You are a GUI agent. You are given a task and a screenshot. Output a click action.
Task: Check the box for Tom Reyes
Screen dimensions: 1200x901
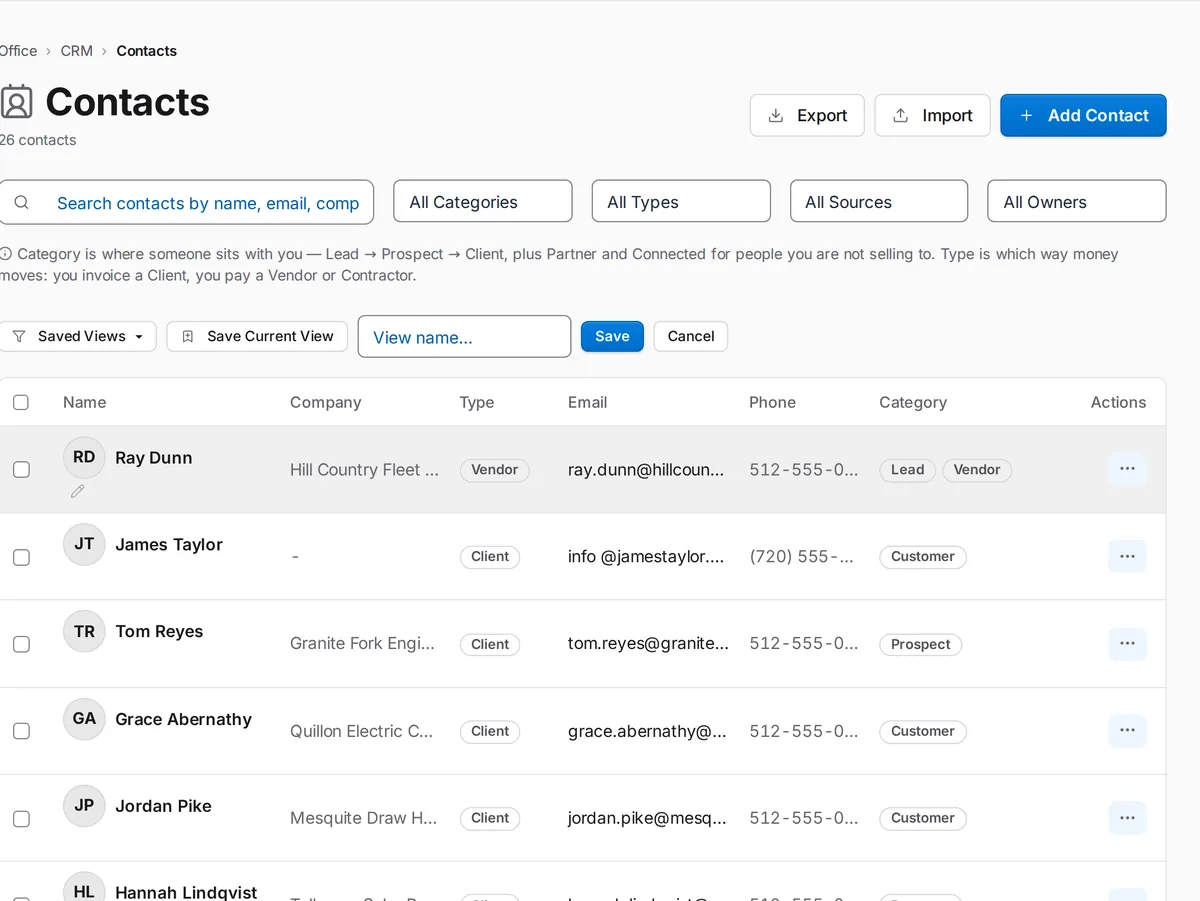pyautogui.click(x=21, y=644)
